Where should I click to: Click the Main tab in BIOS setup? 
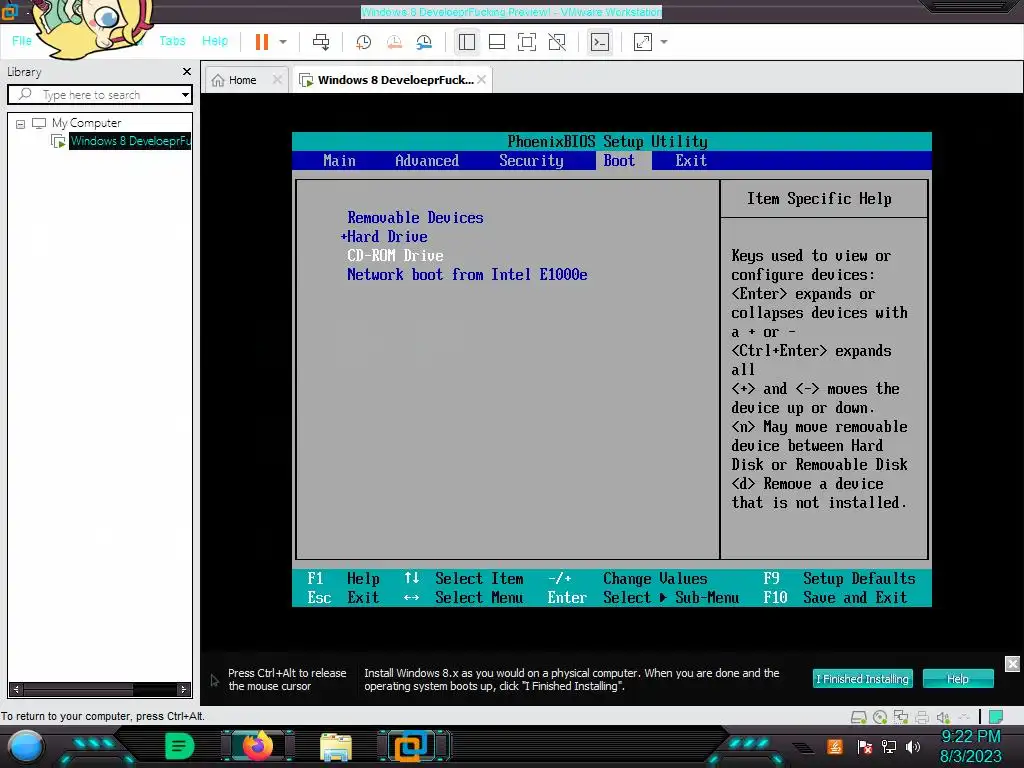(x=339, y=161)
